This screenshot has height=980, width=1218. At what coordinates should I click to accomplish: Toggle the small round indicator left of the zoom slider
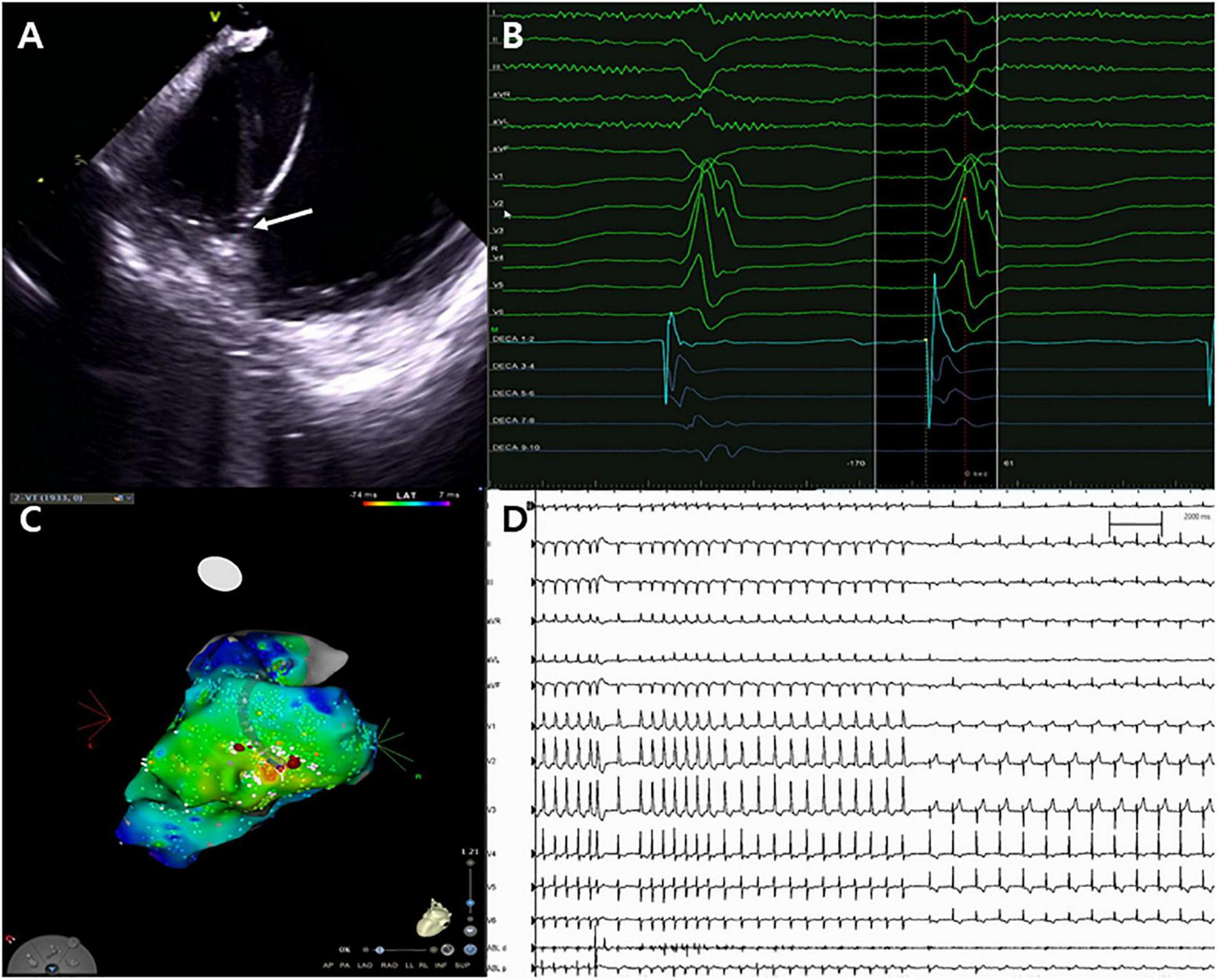(x=366, y=949)
